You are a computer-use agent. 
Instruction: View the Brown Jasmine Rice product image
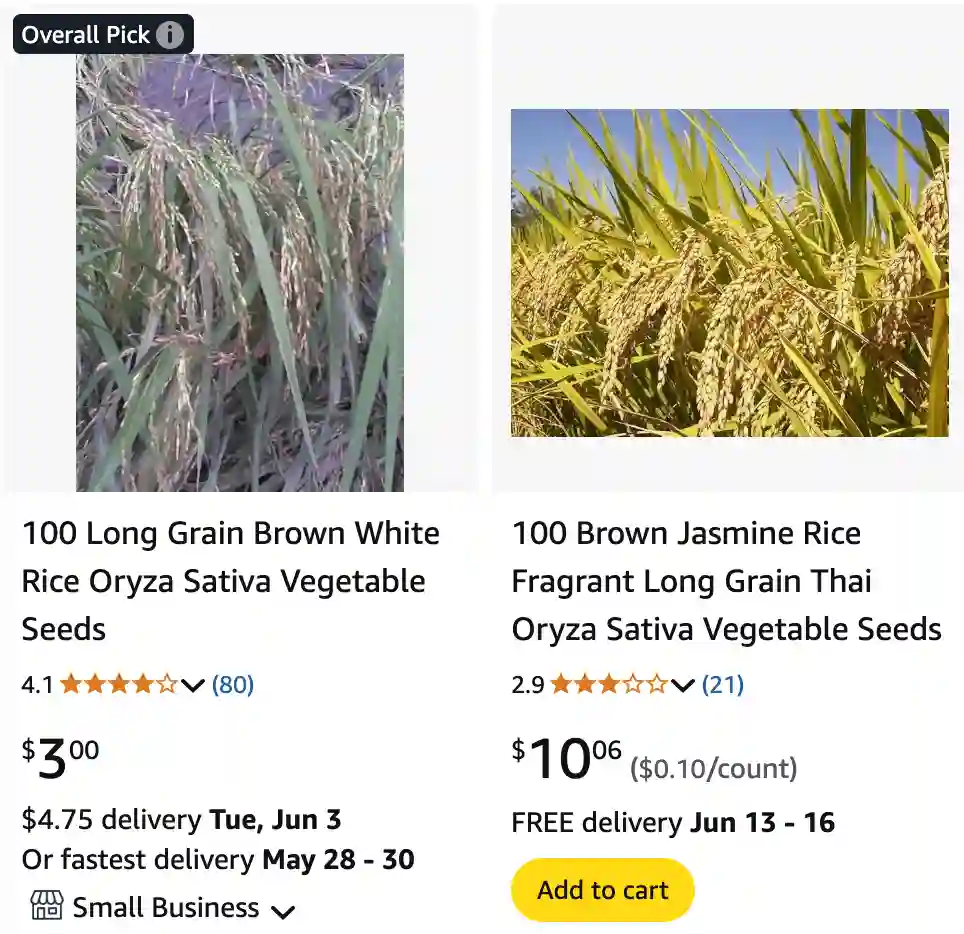729,272
